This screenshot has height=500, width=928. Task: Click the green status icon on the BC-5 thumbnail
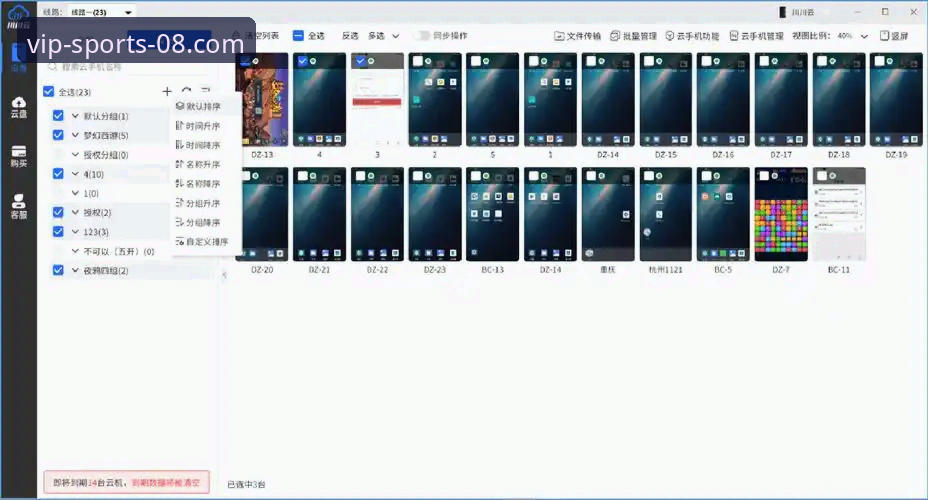(x=717, y=176)
